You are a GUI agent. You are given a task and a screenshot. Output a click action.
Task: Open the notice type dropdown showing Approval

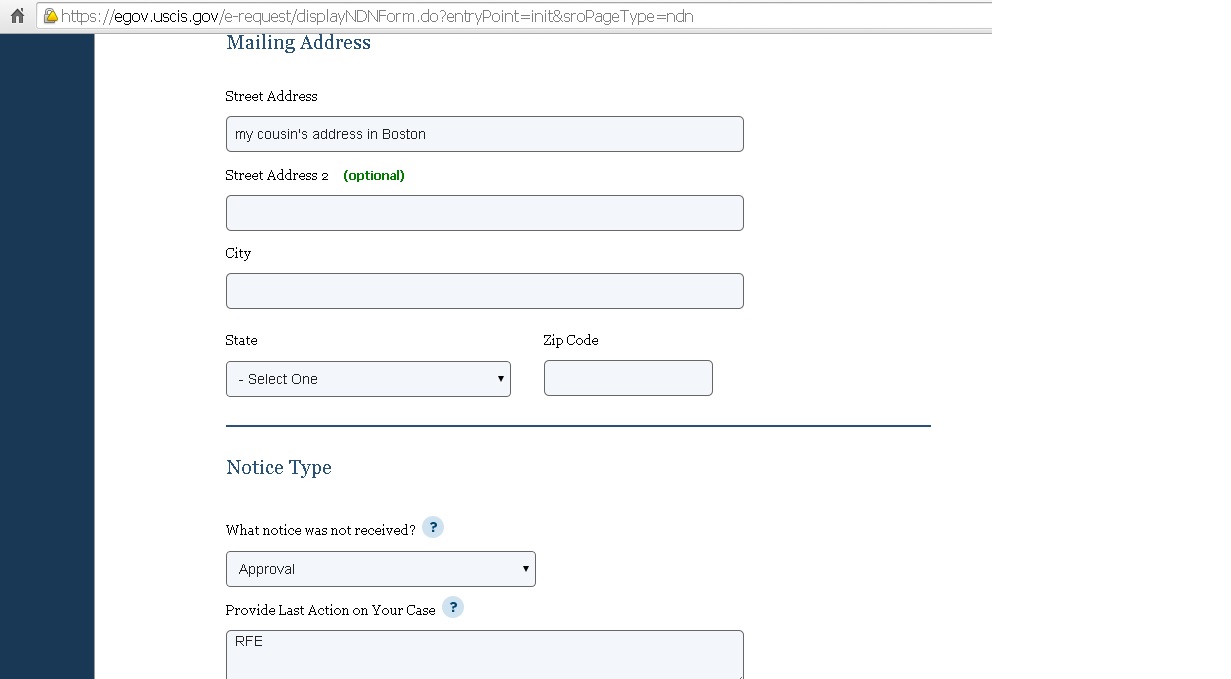click(x=380, y=569)
